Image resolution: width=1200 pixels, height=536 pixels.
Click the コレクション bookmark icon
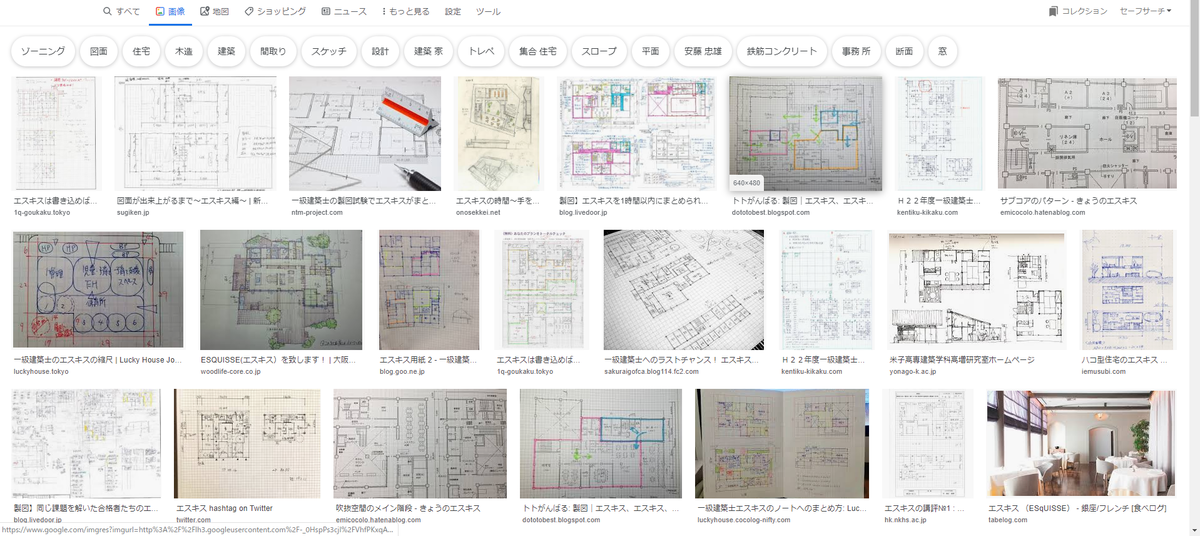click(1053, 11)
